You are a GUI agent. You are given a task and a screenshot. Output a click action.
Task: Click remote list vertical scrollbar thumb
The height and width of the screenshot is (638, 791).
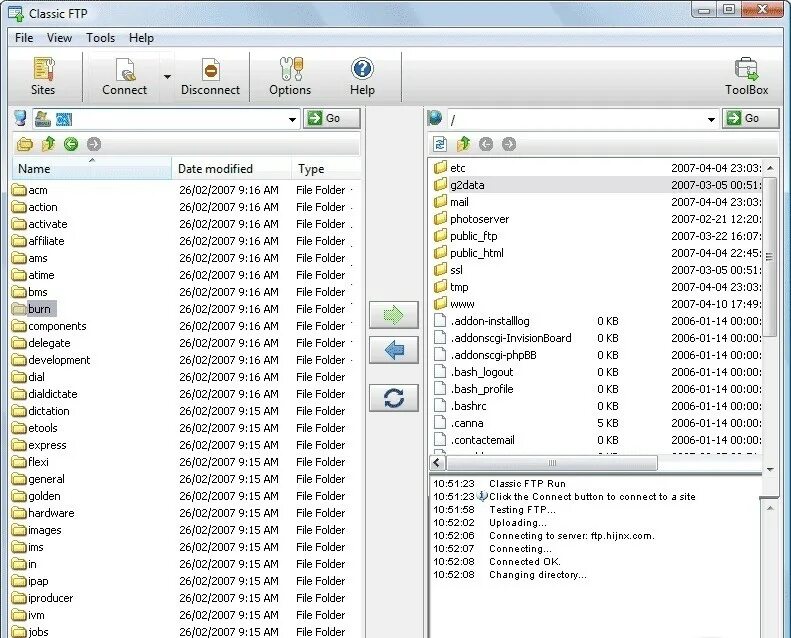click(770, 257)
